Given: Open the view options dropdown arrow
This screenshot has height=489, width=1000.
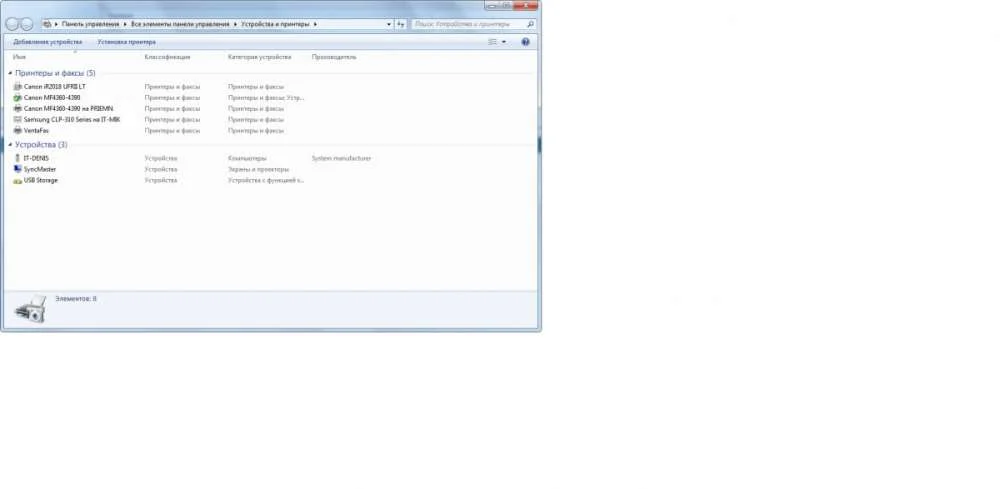Looking at the screenshot, I should pos(504,42).
